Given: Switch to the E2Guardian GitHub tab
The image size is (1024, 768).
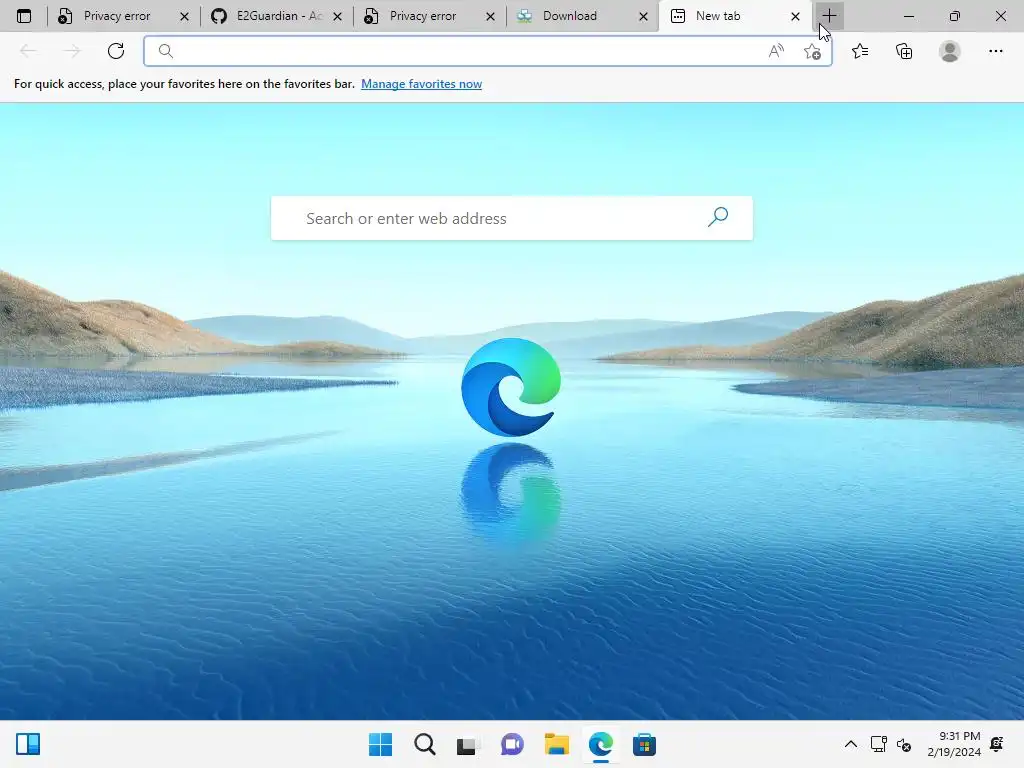Looking at the screenshot, I should coord(278,16).
